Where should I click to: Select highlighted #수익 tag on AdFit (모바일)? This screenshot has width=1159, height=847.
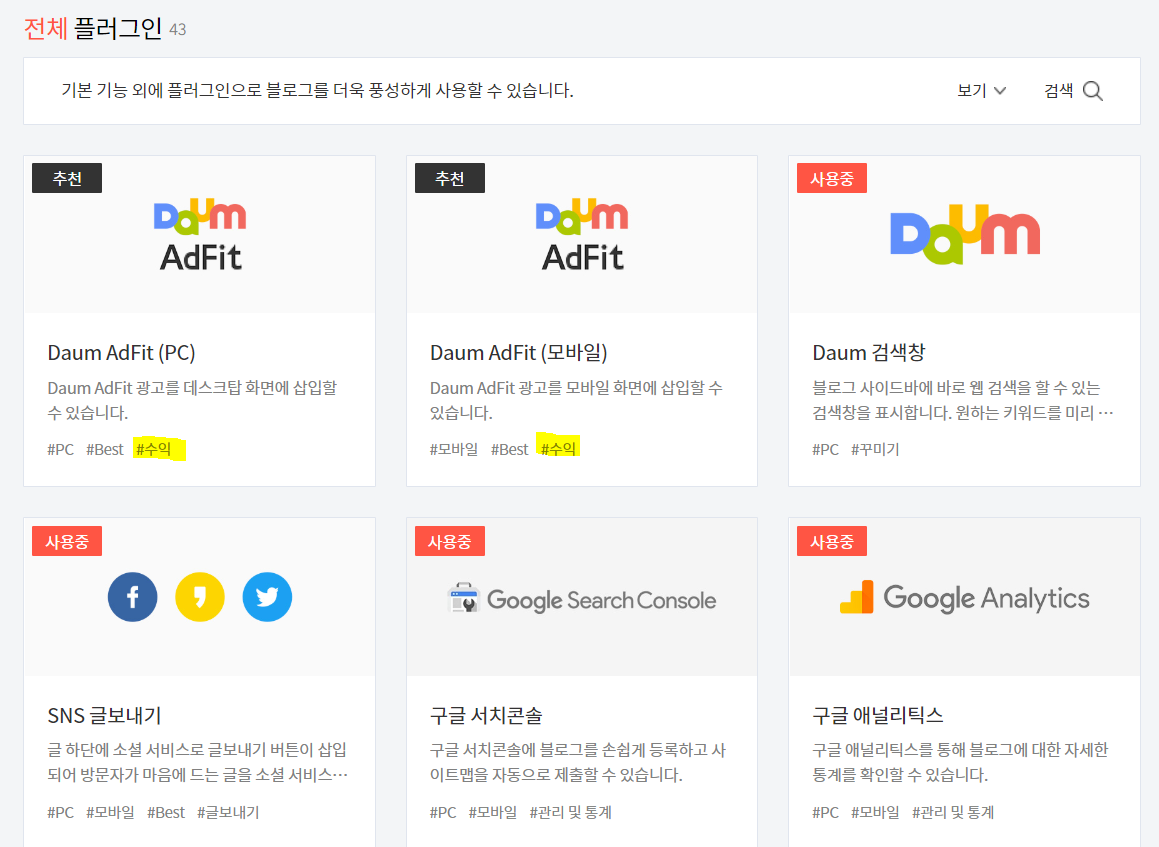(x=558, y=449)
